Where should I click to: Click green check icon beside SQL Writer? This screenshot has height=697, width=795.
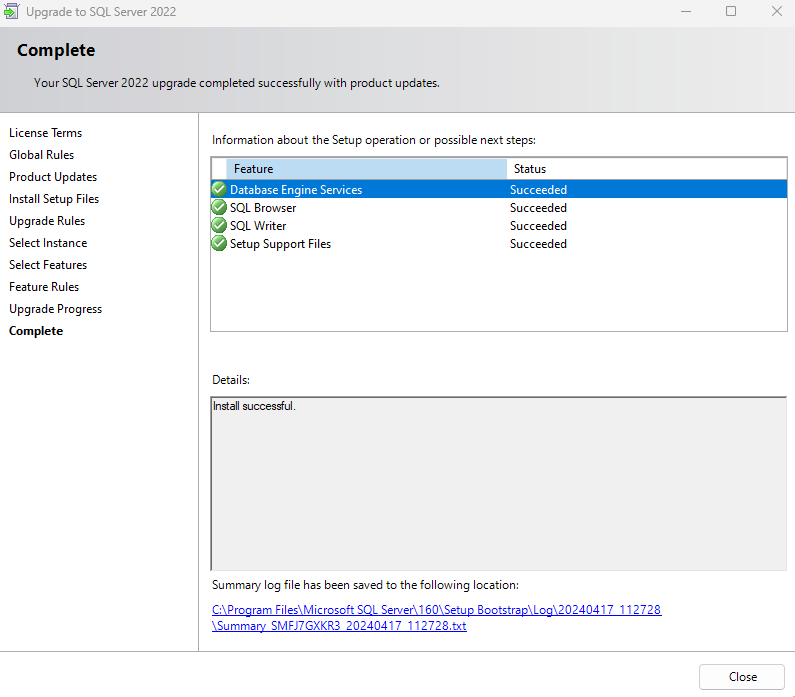tap(219, 225)
